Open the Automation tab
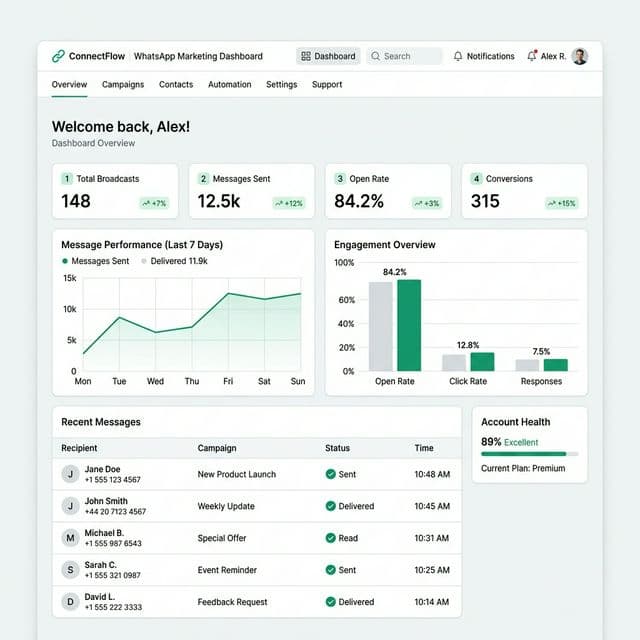 coord(229,85)
